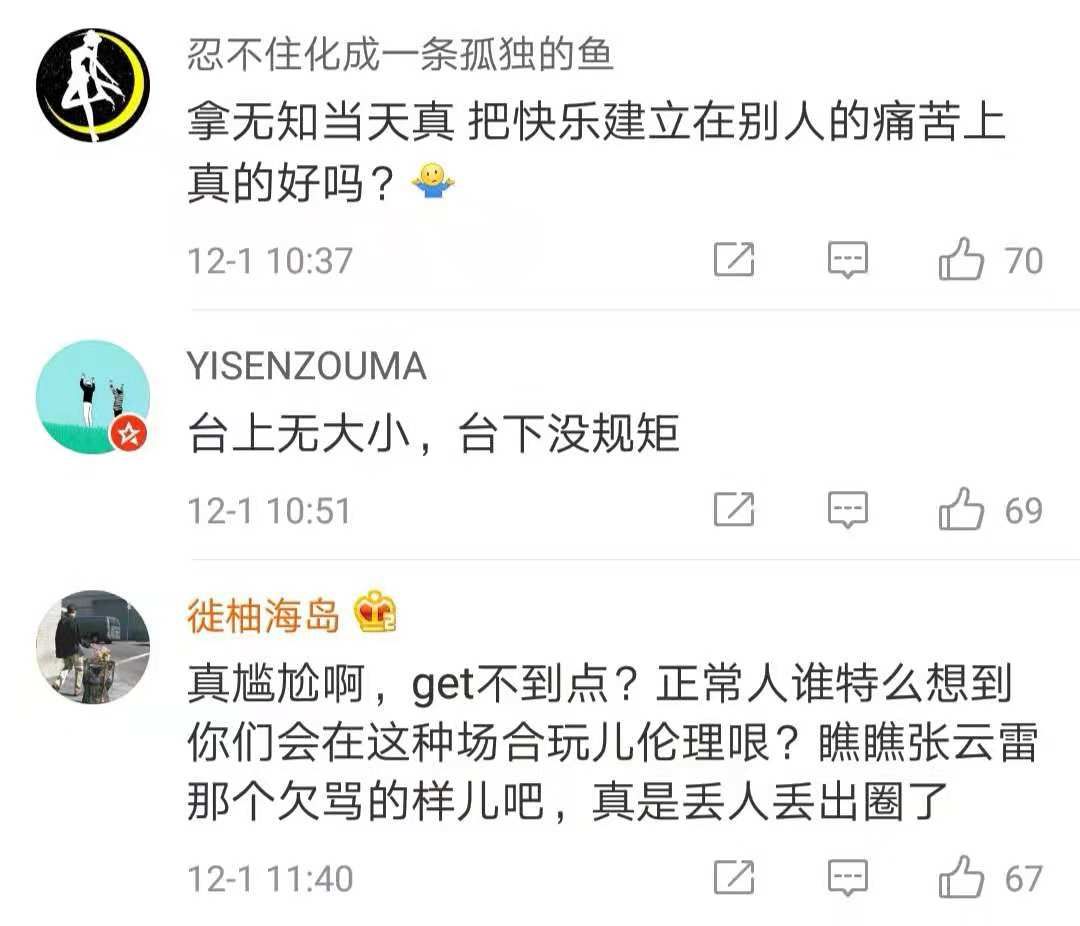This screenshot has width=1080, height=926.
Task: Tap the crown membership badge beside 徙柚海岛
Action: coord(375,612)
